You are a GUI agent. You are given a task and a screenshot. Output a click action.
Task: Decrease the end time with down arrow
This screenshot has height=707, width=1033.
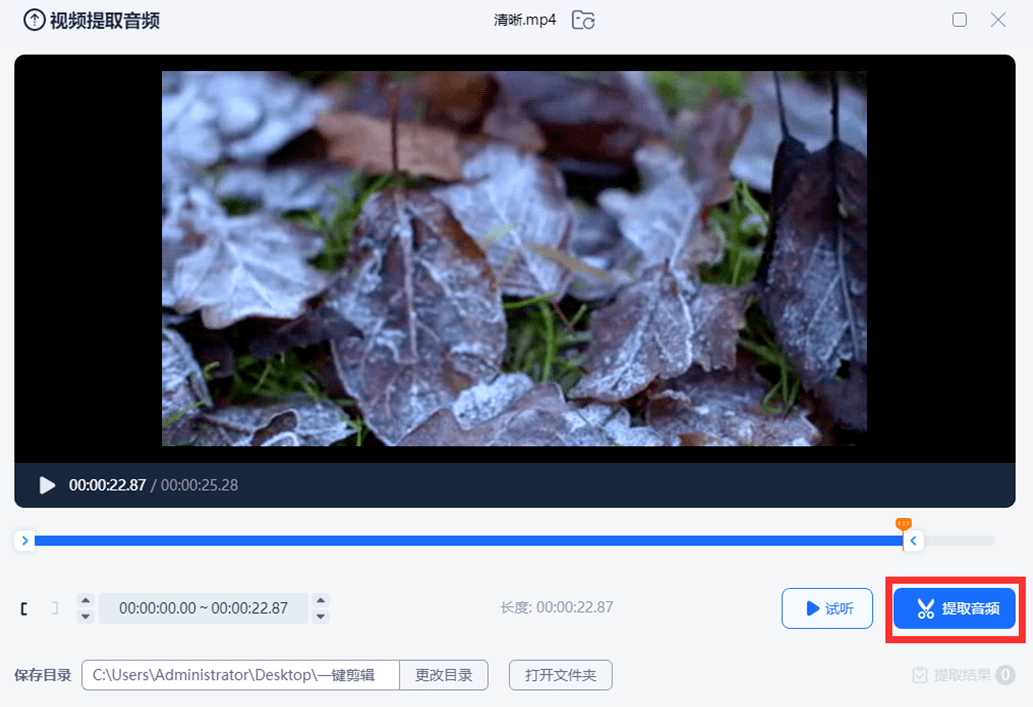(320, 616)
